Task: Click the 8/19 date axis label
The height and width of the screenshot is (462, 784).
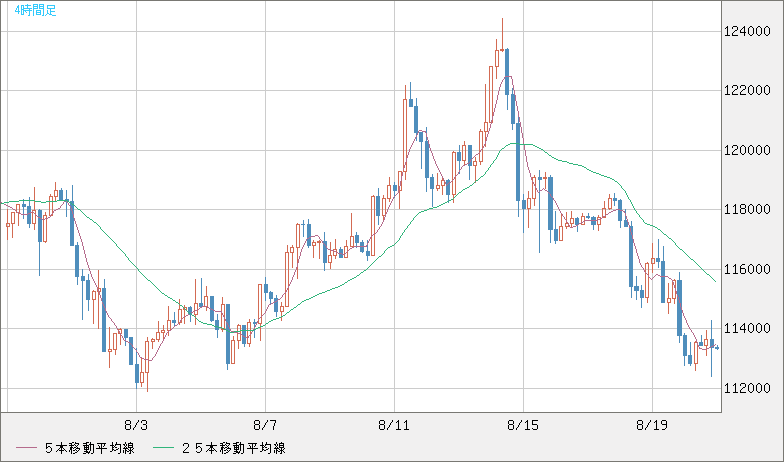Action: coord(652,426)
